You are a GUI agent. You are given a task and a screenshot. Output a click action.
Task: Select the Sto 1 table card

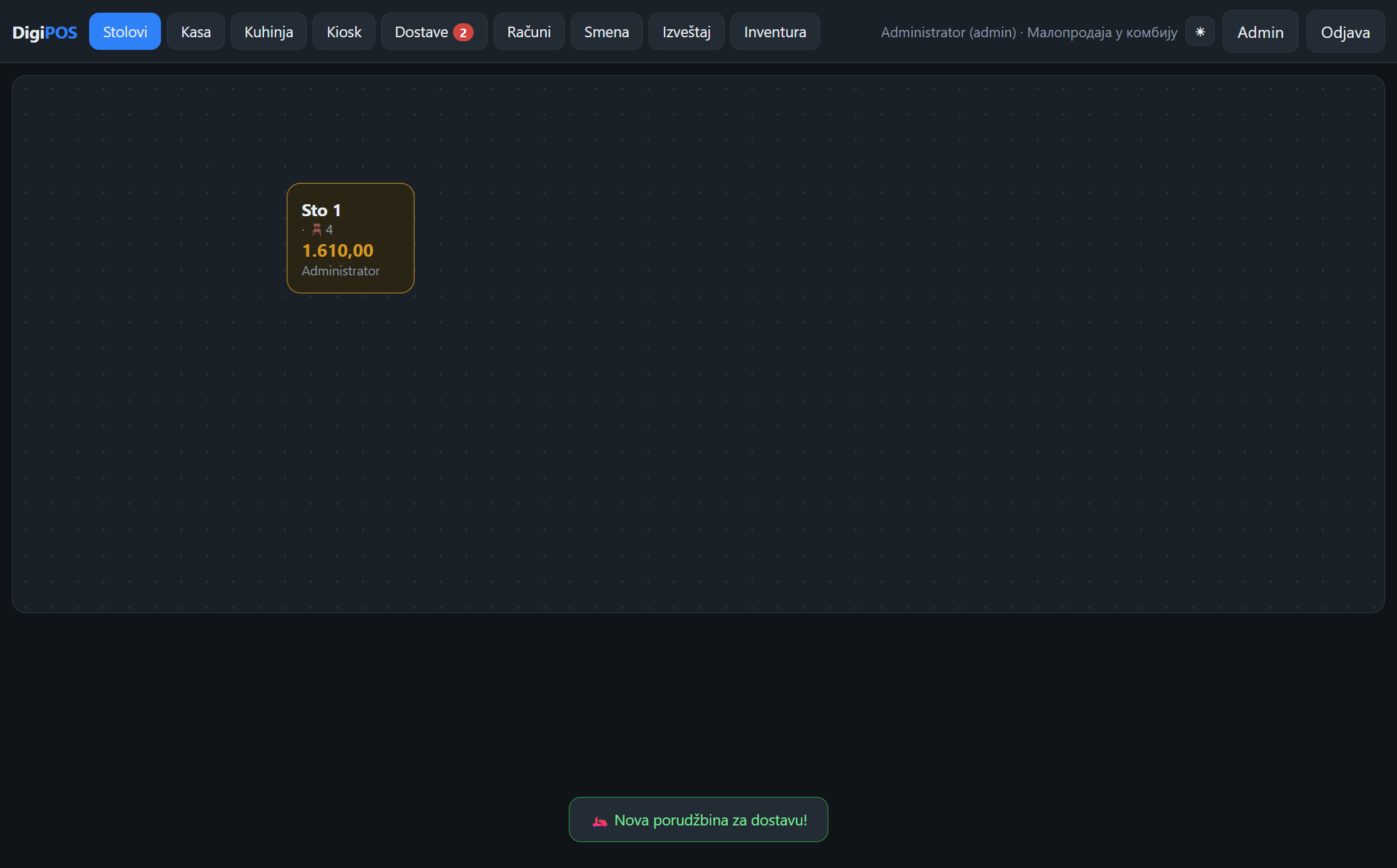click(x=351, y=238)
